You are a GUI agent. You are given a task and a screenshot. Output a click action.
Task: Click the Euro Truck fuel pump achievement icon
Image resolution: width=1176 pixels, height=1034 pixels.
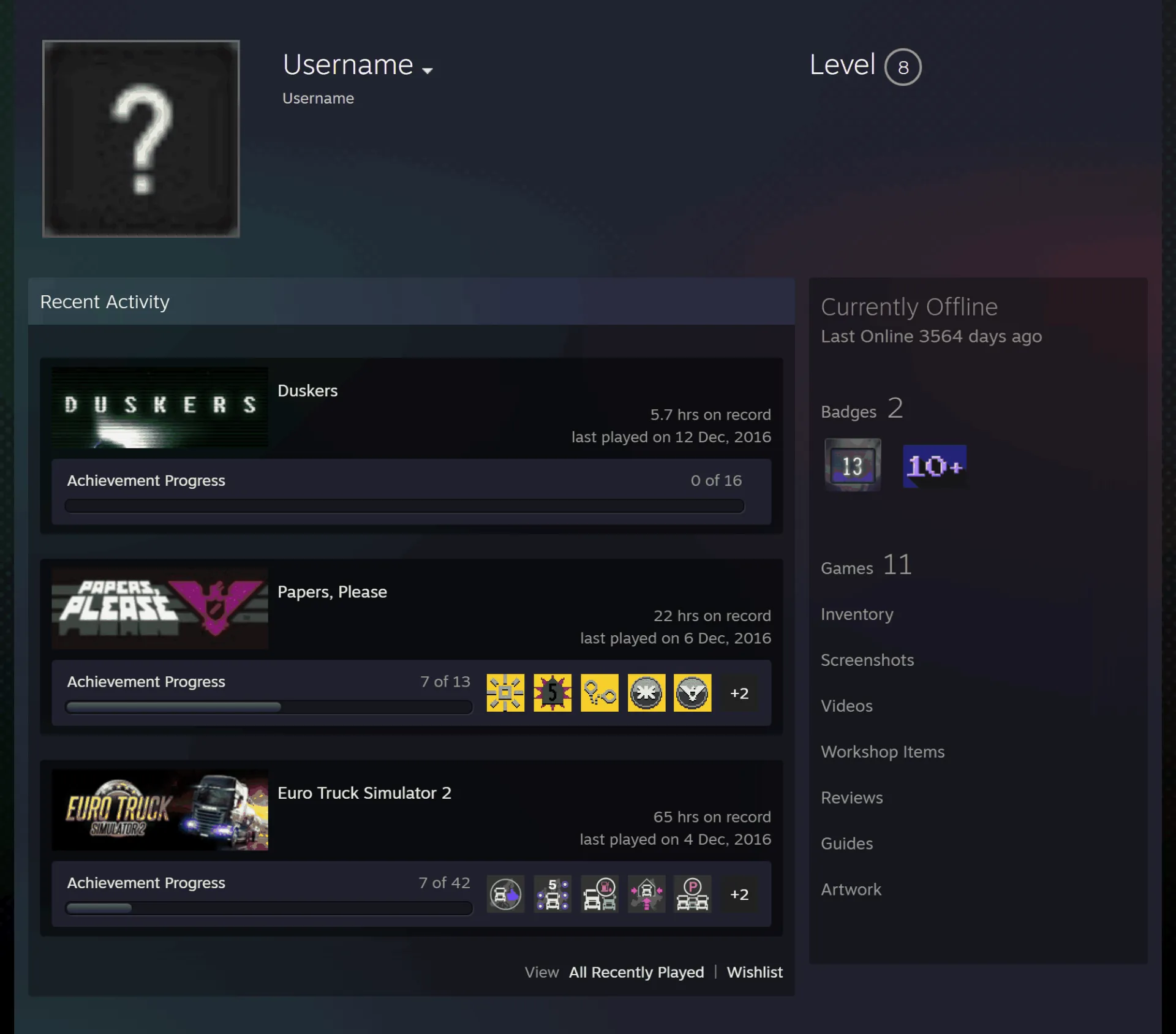pyautogui.click(x=600, y=894)
